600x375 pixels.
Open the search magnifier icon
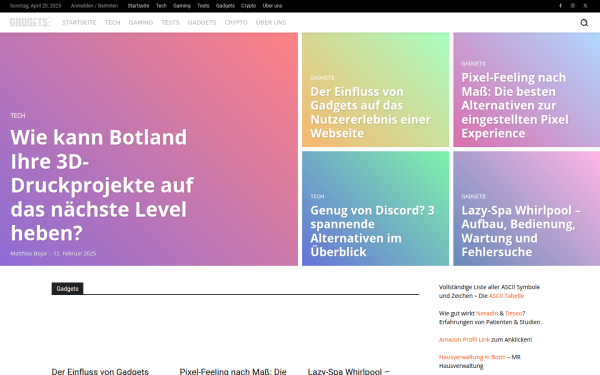click(584, 23)
